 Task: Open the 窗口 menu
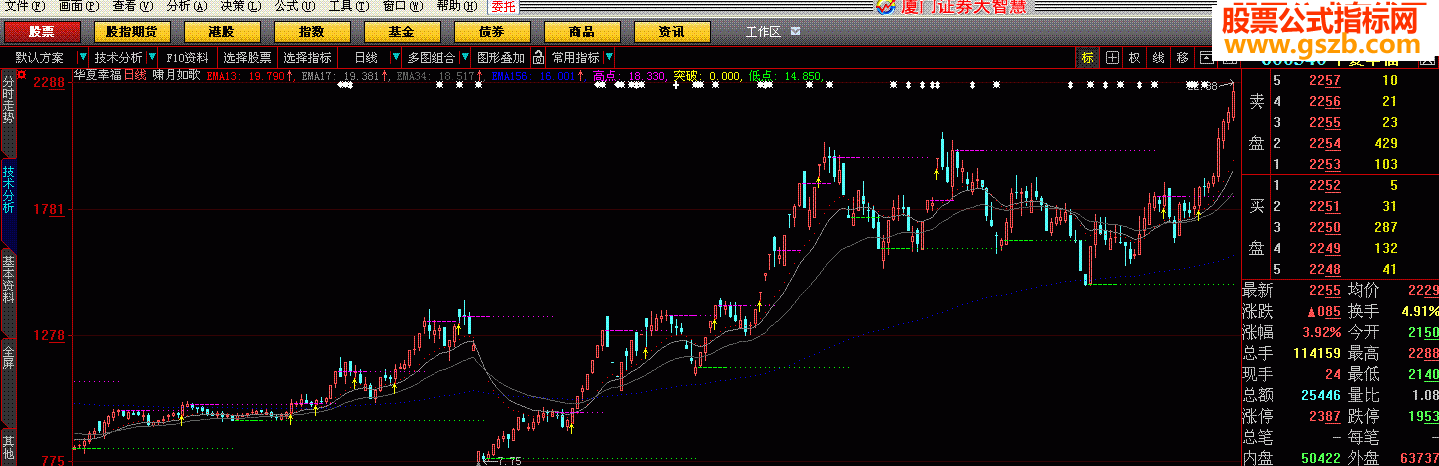(403, 6)
